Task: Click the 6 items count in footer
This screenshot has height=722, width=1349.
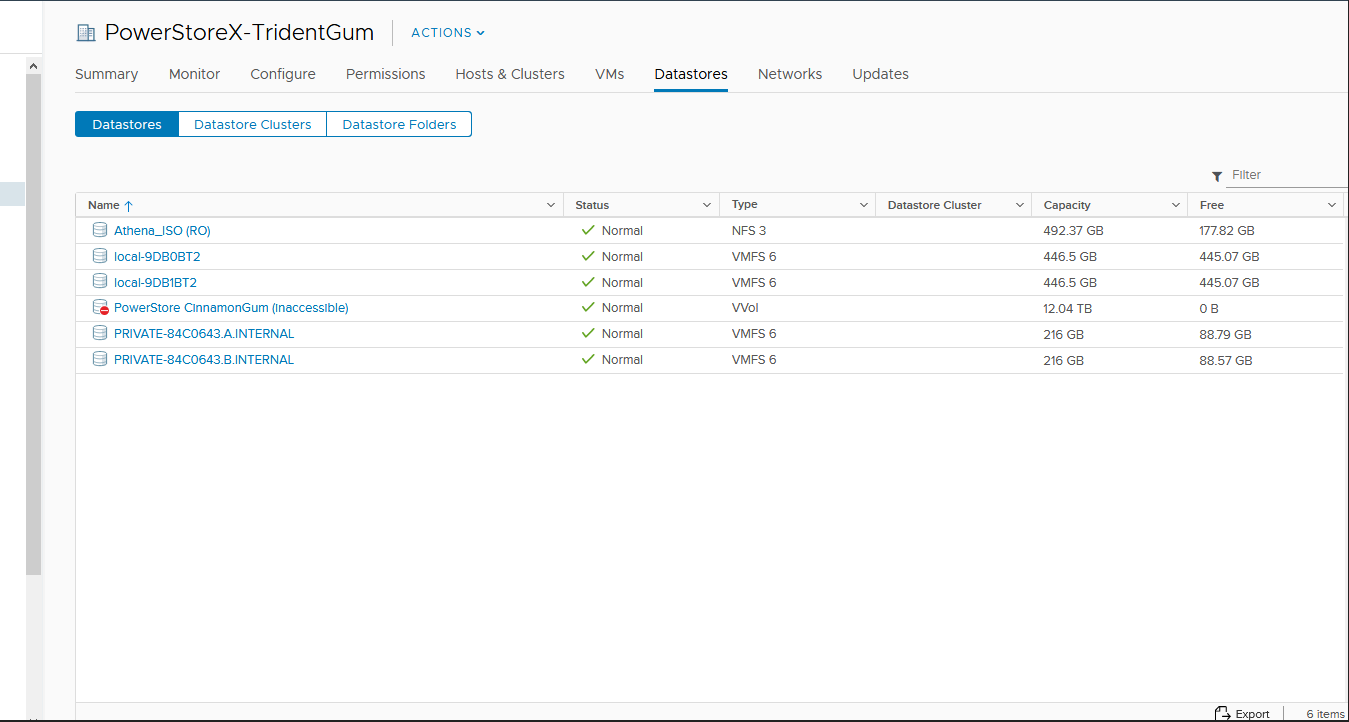Action: 1325,714
